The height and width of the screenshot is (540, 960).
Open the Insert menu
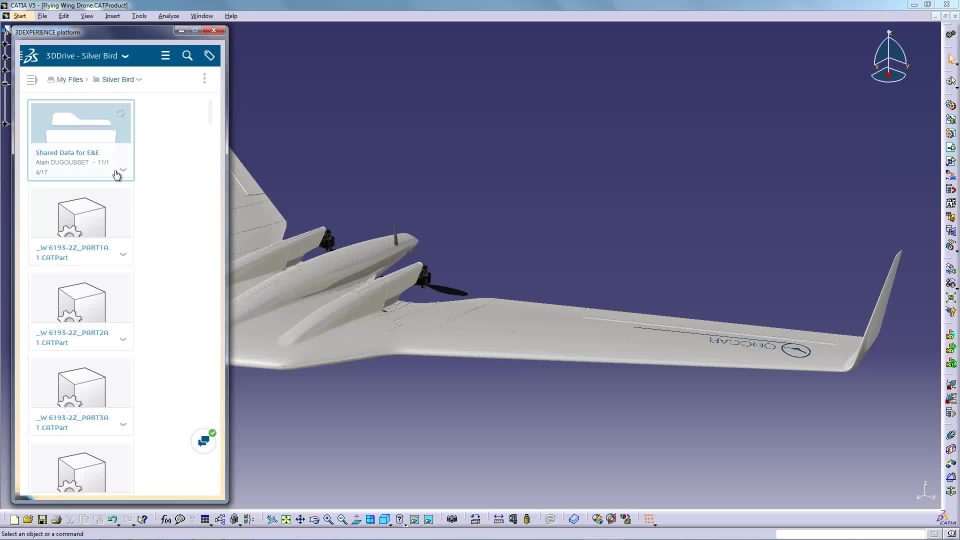[112, 16]
